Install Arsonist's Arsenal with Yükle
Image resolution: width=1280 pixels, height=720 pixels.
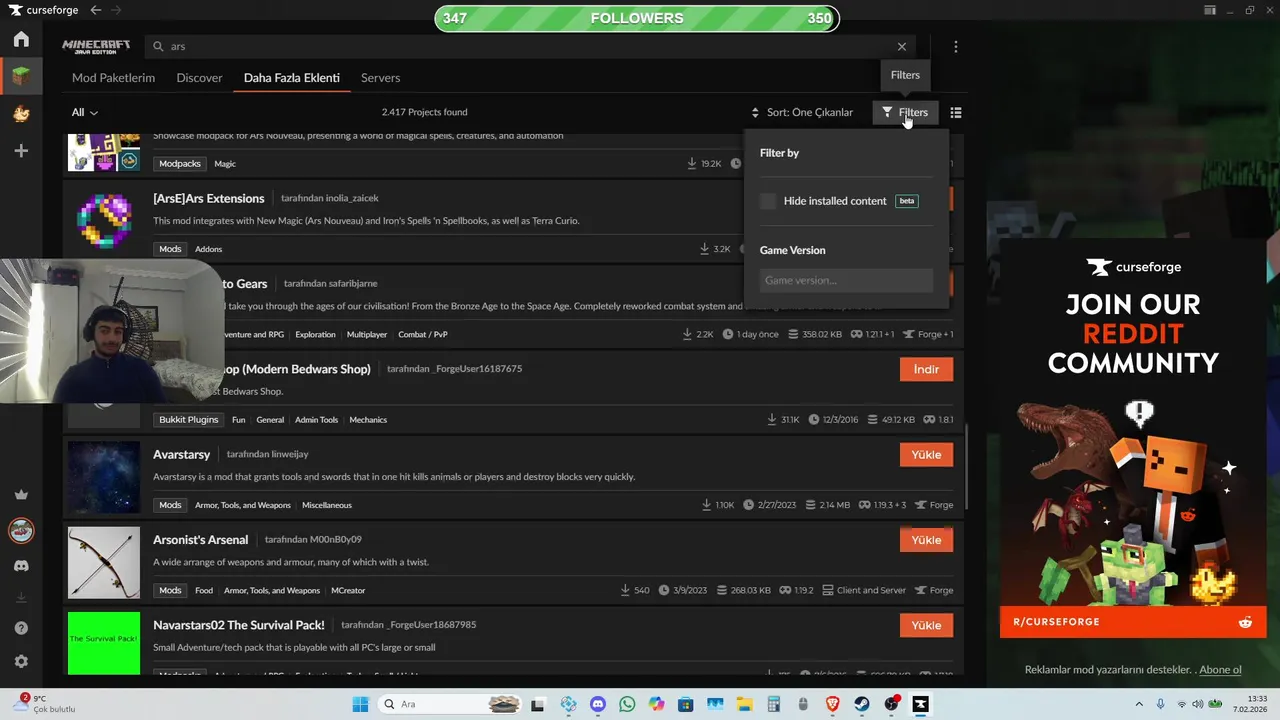coord(927,540)
